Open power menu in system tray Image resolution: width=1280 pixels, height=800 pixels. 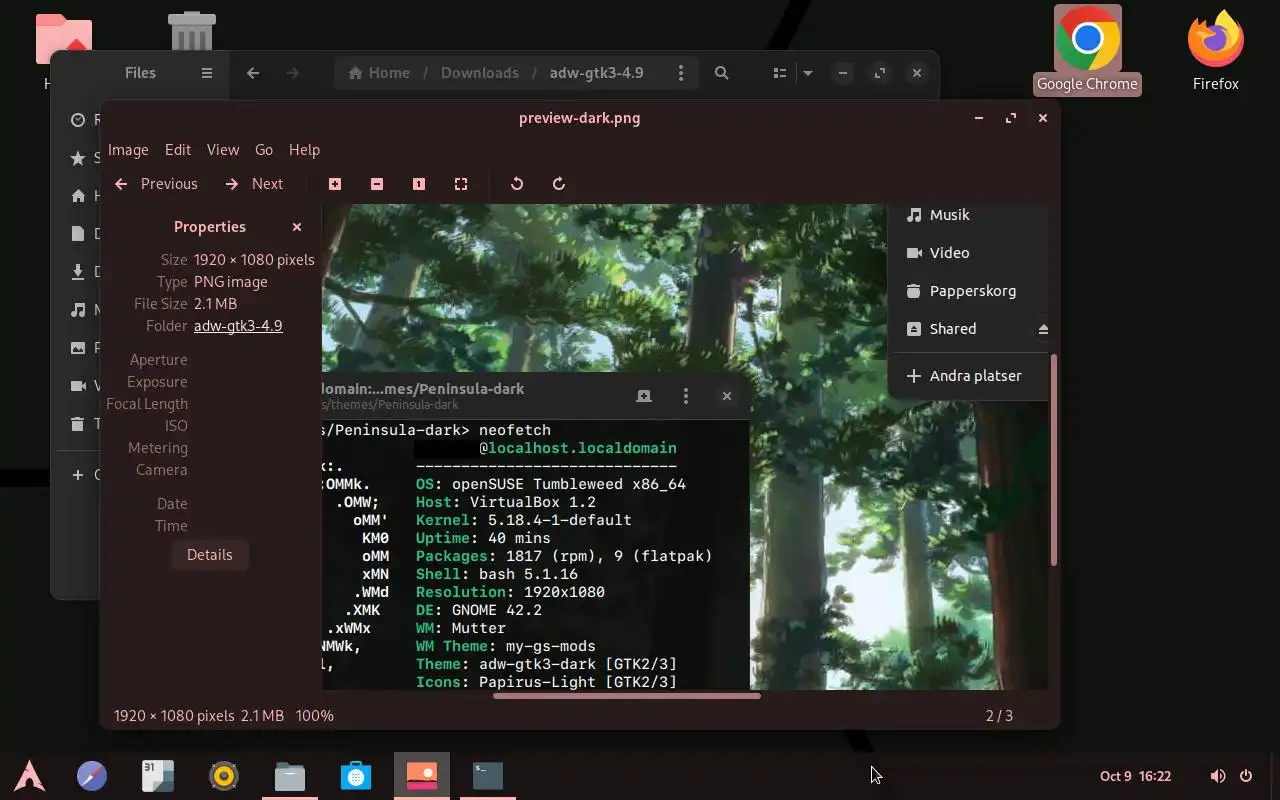point(1246,776)
